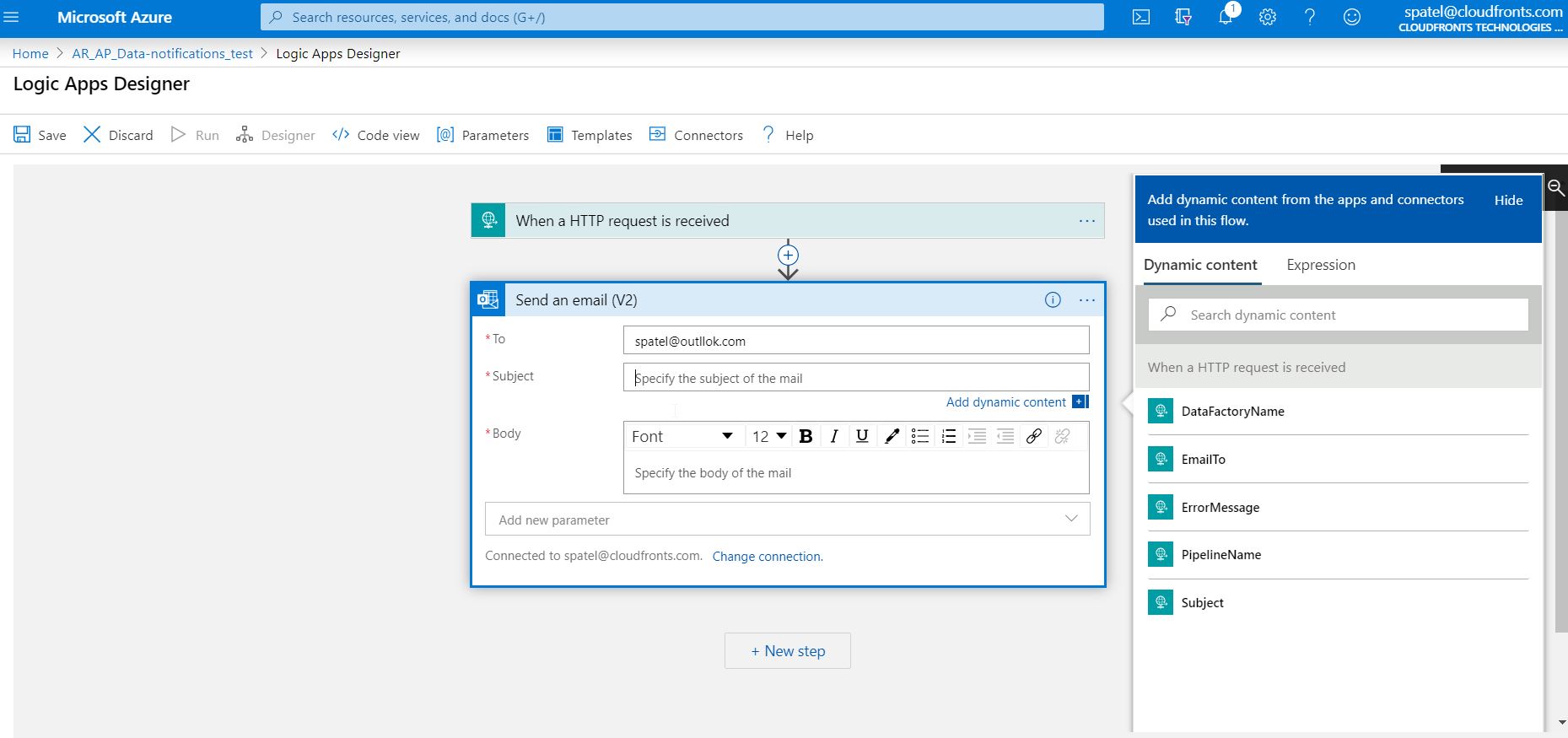Hide the dynamic content panel

1508,200
